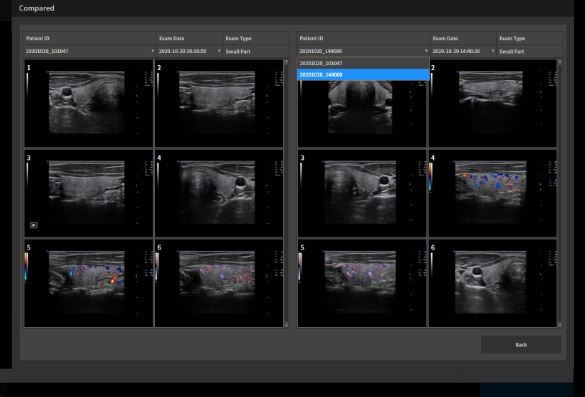Image resolution: width=585 pixels, height=397 pixels.
Task: Select left panel thumbnail 2
Action: [x=219, y=103]
